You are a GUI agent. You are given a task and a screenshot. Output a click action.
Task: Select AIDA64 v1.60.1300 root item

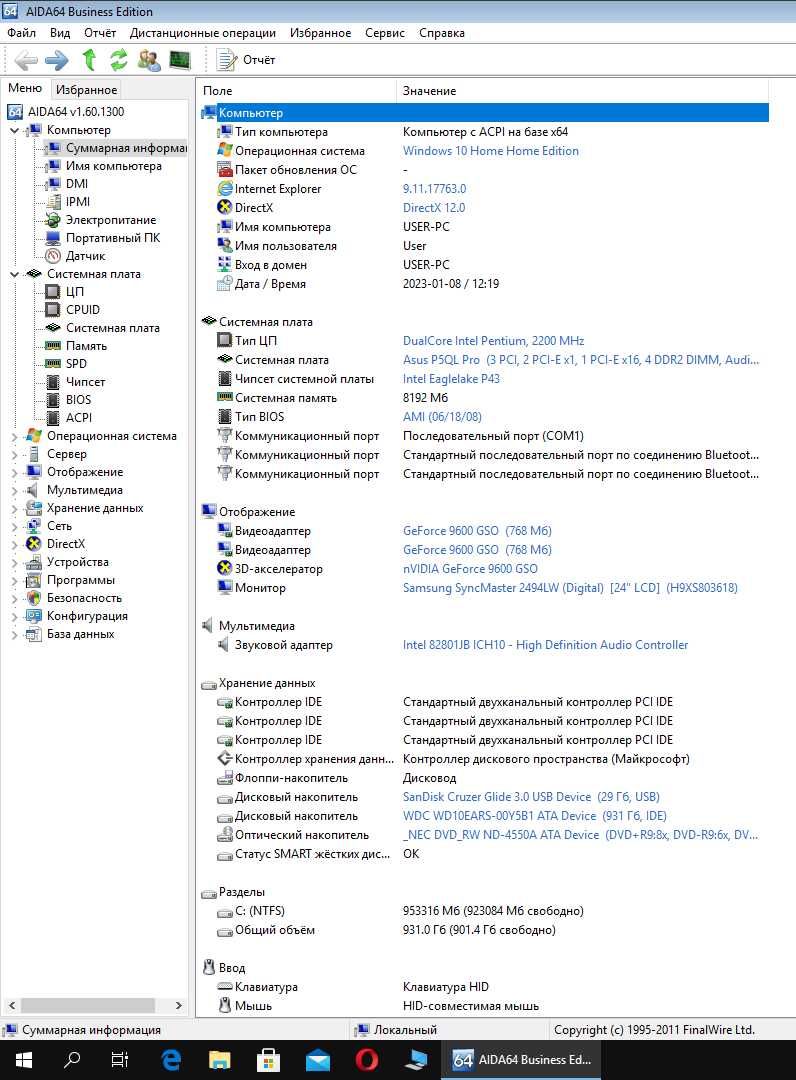pos(66,112)
